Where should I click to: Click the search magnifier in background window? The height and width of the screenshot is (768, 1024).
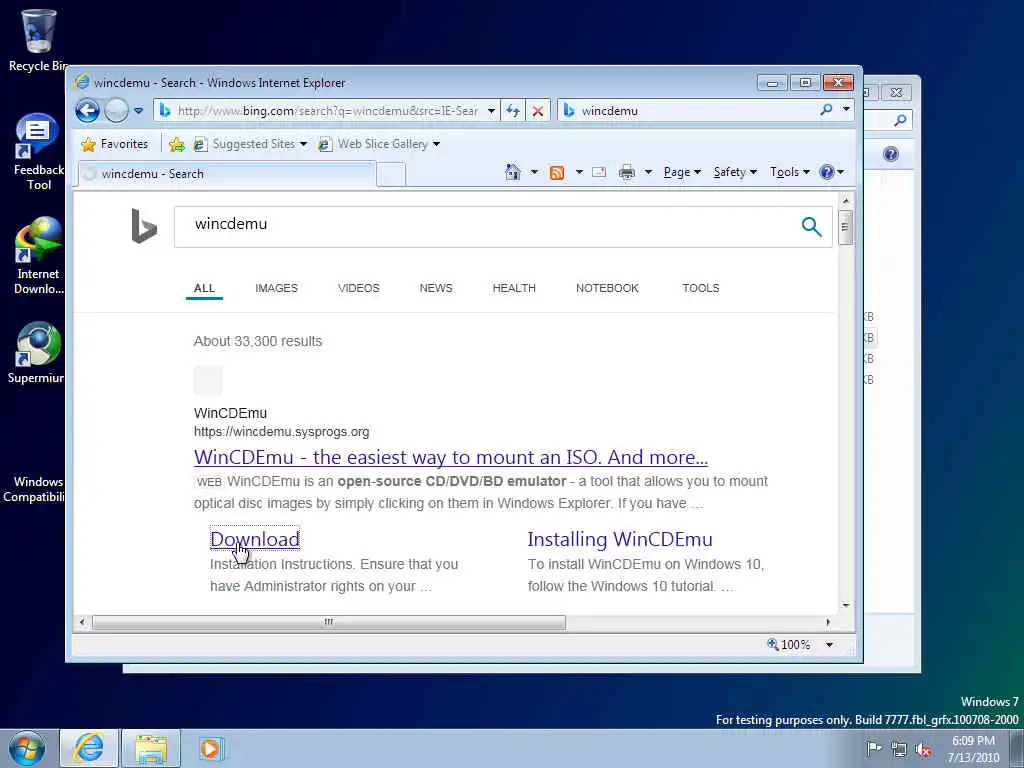point(900,120)
